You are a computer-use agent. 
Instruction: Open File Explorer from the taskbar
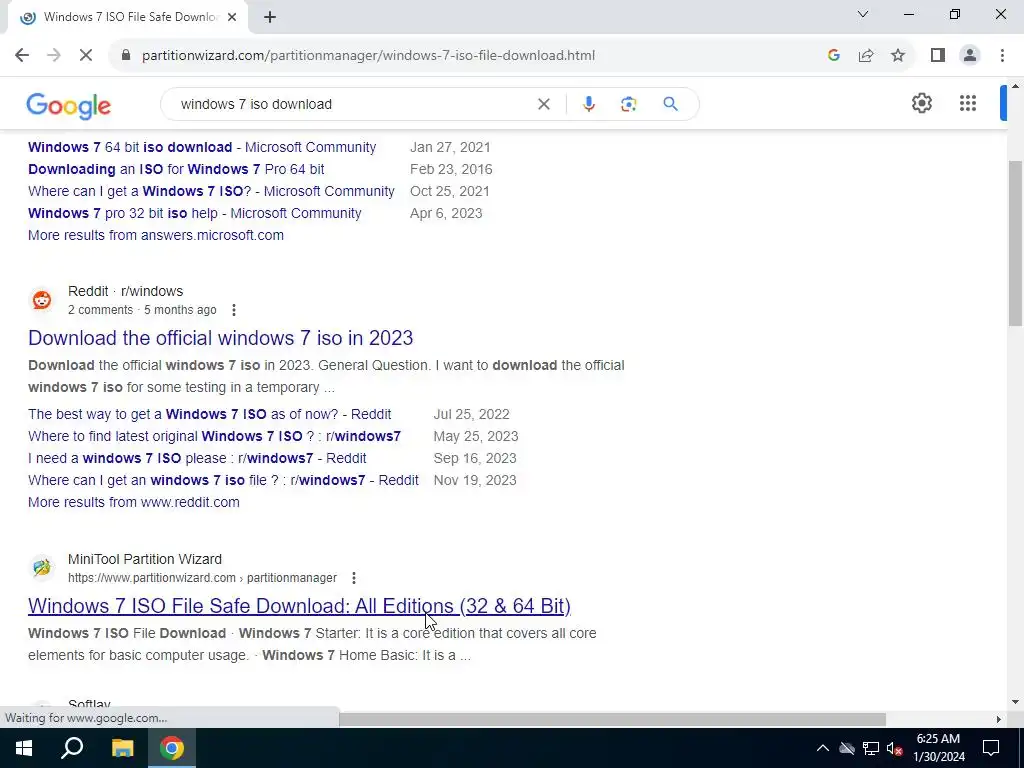click(x=122, y=748)
